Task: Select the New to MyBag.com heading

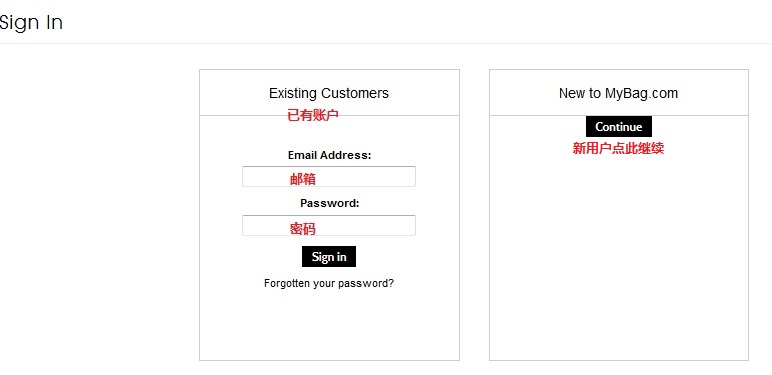Action: pos(618,93)
